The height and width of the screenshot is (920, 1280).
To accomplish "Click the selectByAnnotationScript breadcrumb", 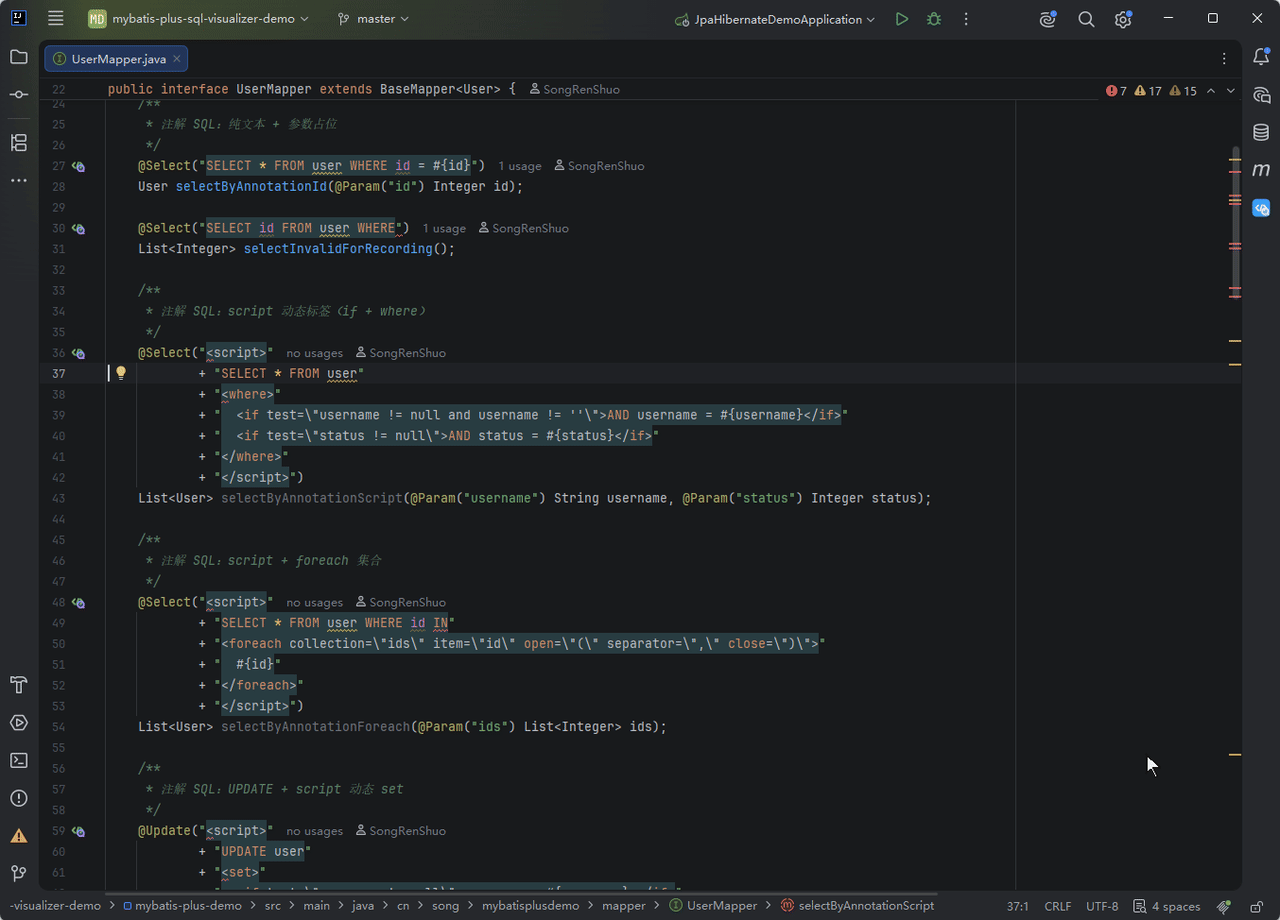I will [x=858, y=906].
